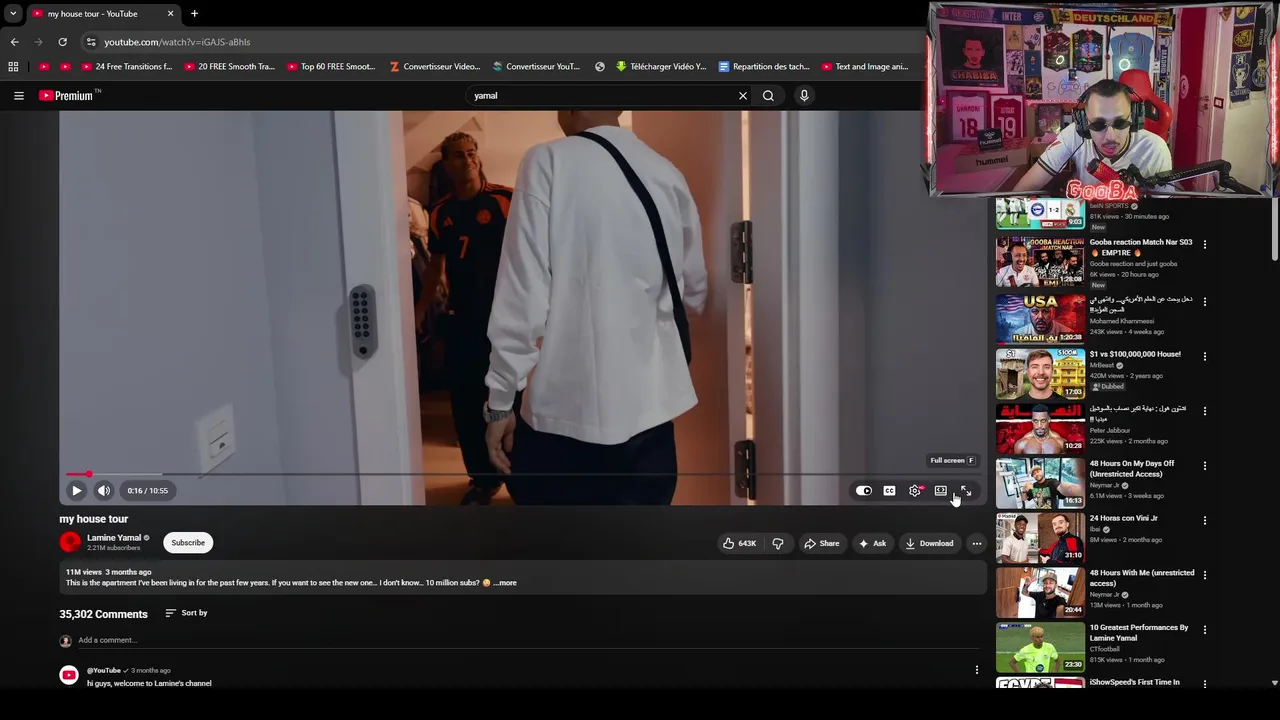1280x720 pixels.
Task: Open the Text and Image ani... bookmark
Action: (866, 67)
